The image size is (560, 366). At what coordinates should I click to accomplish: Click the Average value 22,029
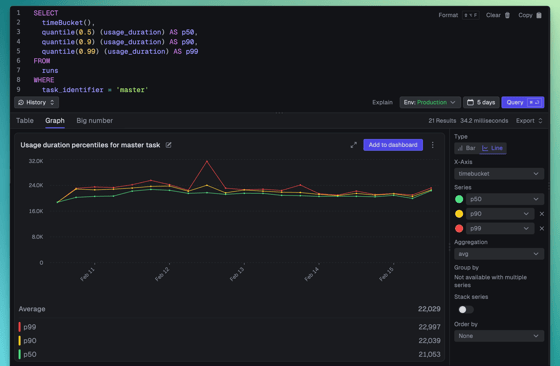tap(429, 309)
